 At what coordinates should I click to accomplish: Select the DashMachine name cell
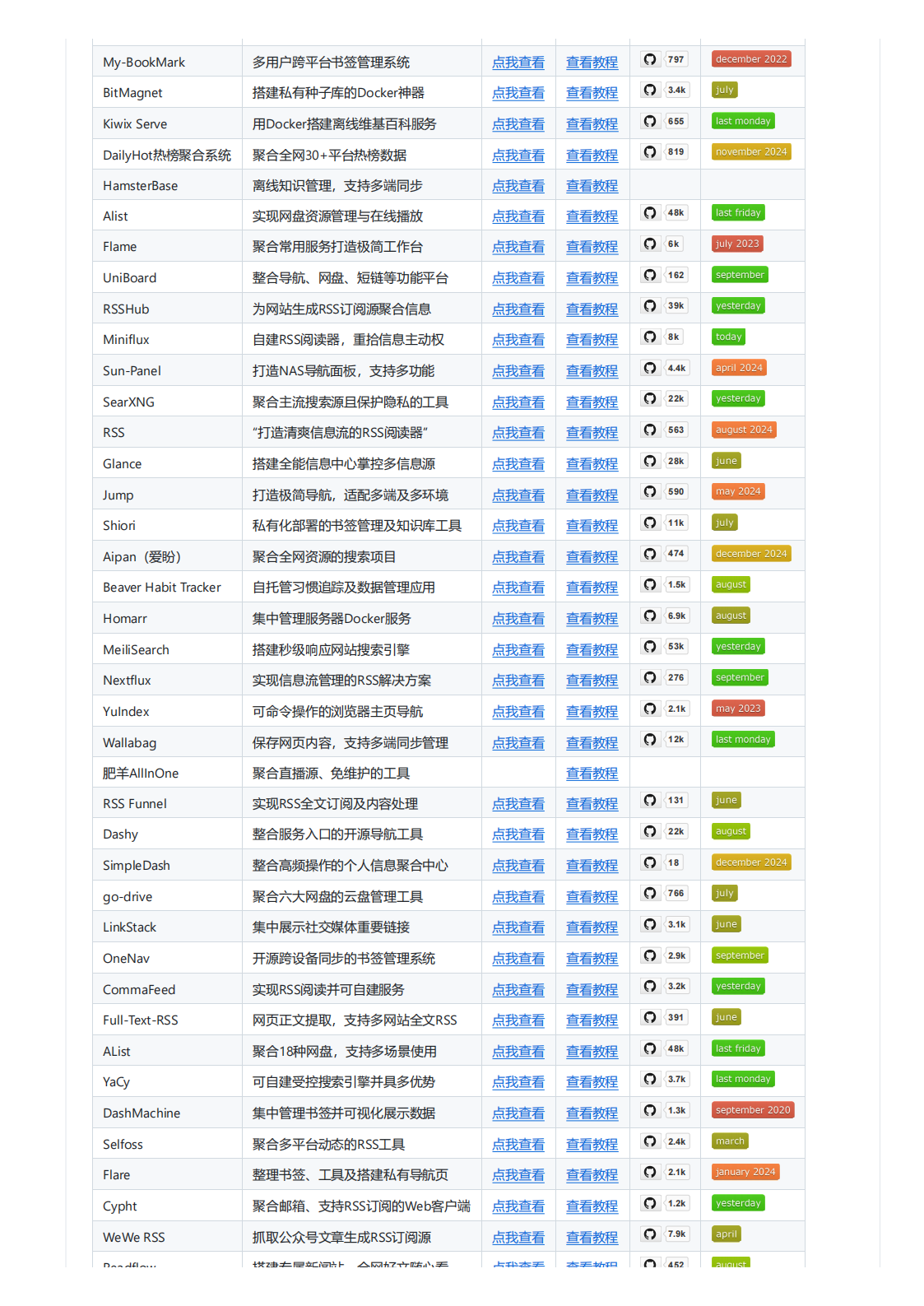click(x=168, y=1113)
